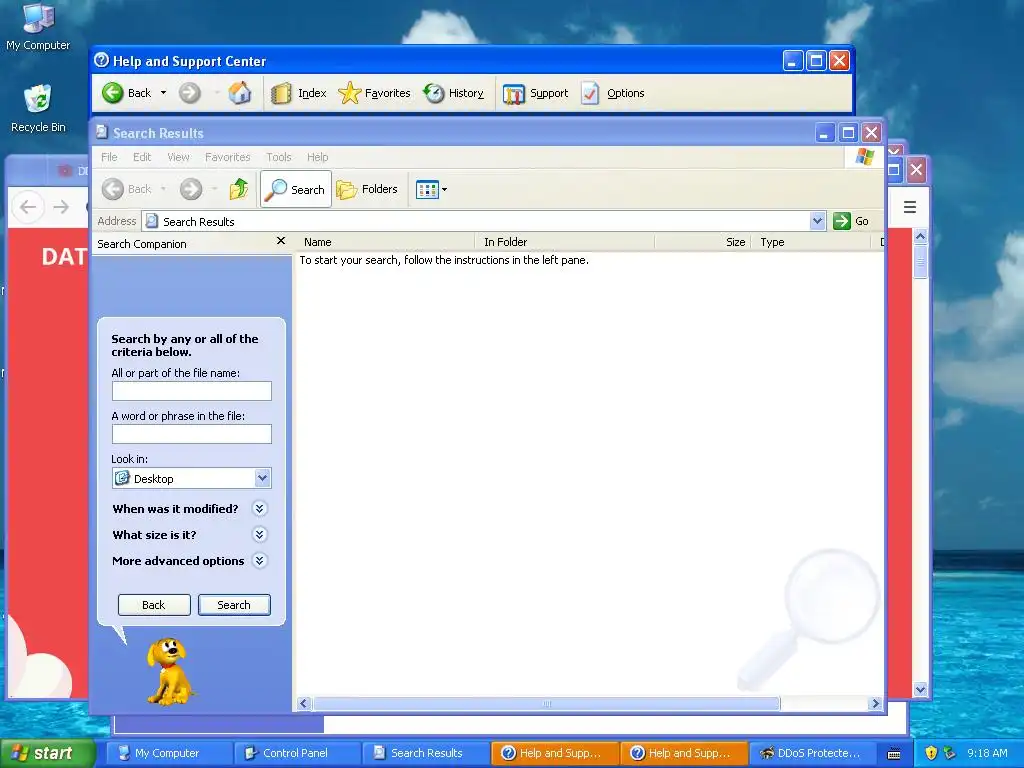Image resolution: width=1024 pixels, height=768 pixels.
Task: Click browser window scroll up arrow
Action: 920,236
